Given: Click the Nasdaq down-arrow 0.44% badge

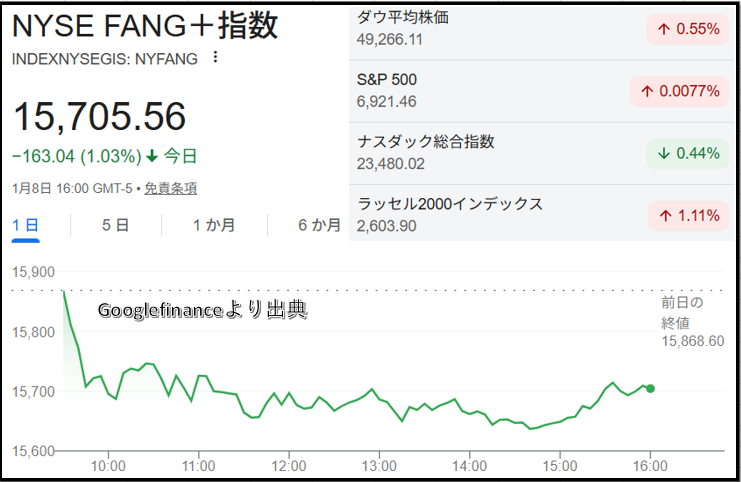Looking at the screenshot, I should (688, 153).
